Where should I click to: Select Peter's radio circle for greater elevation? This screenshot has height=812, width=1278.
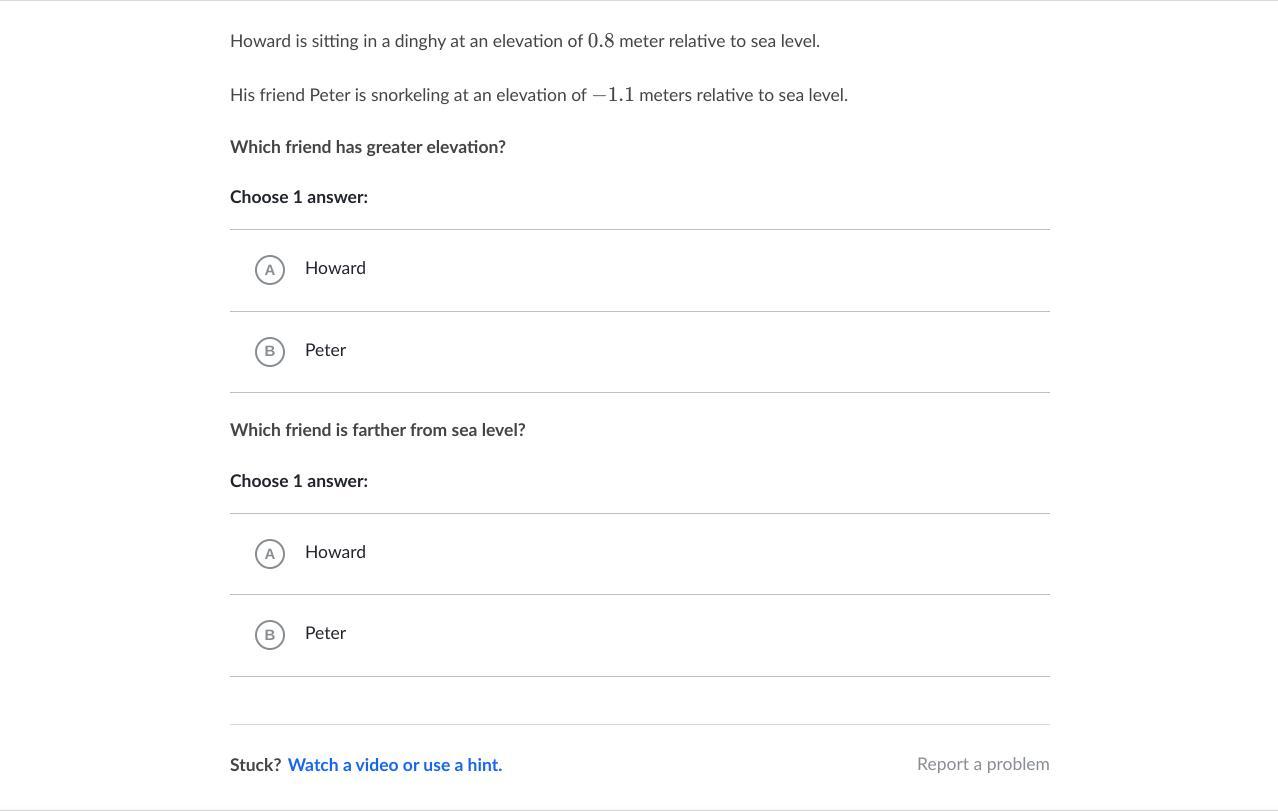tap(270, 351)
